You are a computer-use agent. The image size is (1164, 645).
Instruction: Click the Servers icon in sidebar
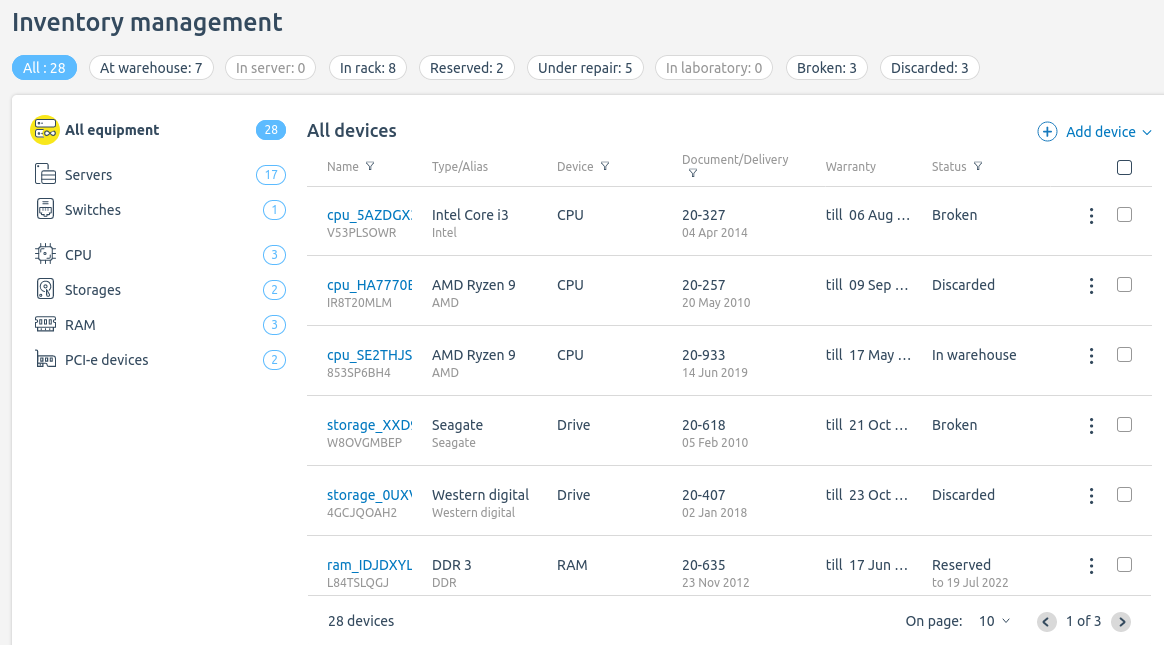45,174
